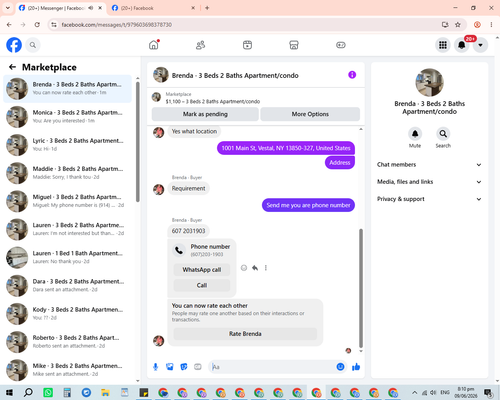Open the Marketplace storefront icon

click(294, 45)
